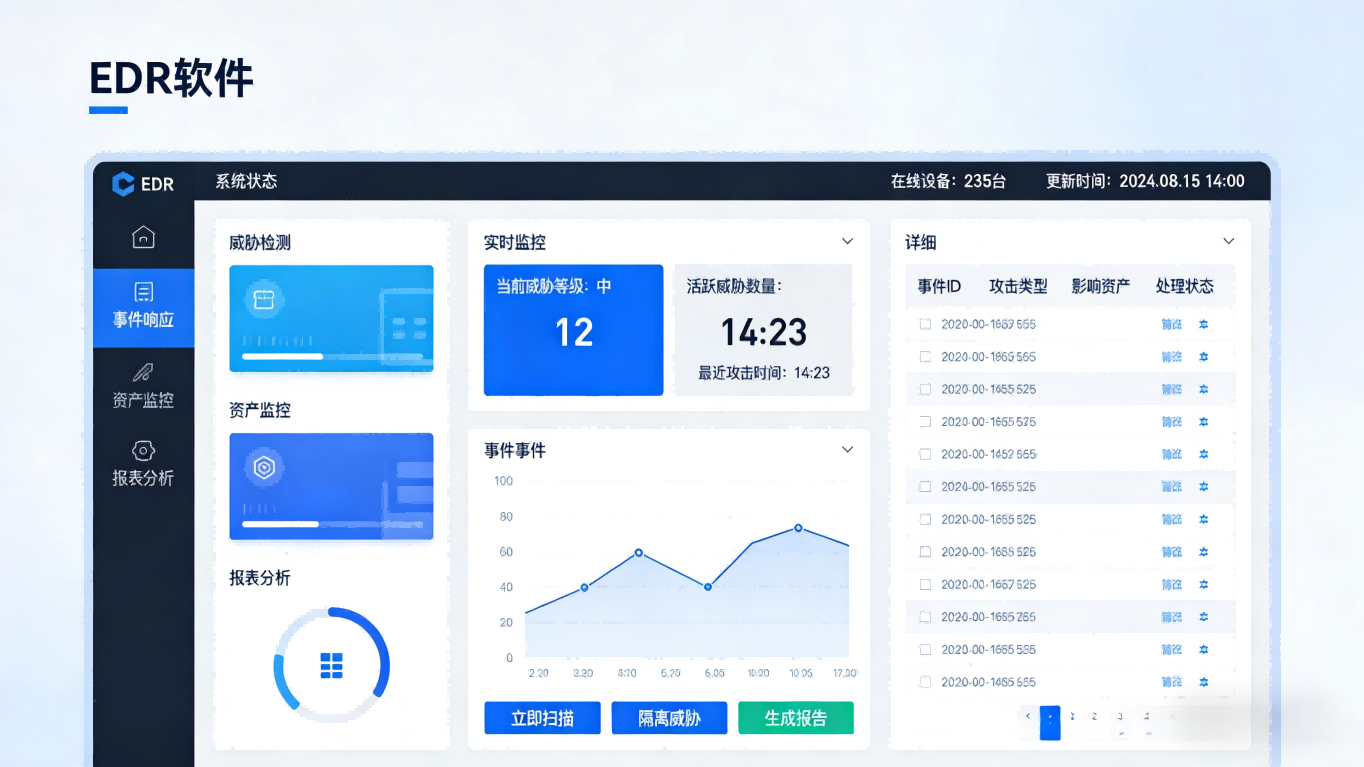Sort by the 攻击类型 column header

coord(1018,286)
